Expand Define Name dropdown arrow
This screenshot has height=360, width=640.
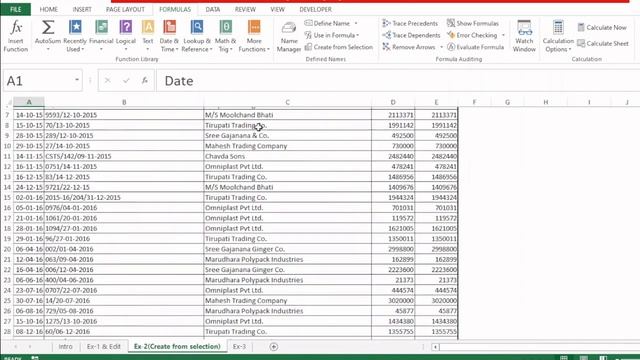(356, 23)
